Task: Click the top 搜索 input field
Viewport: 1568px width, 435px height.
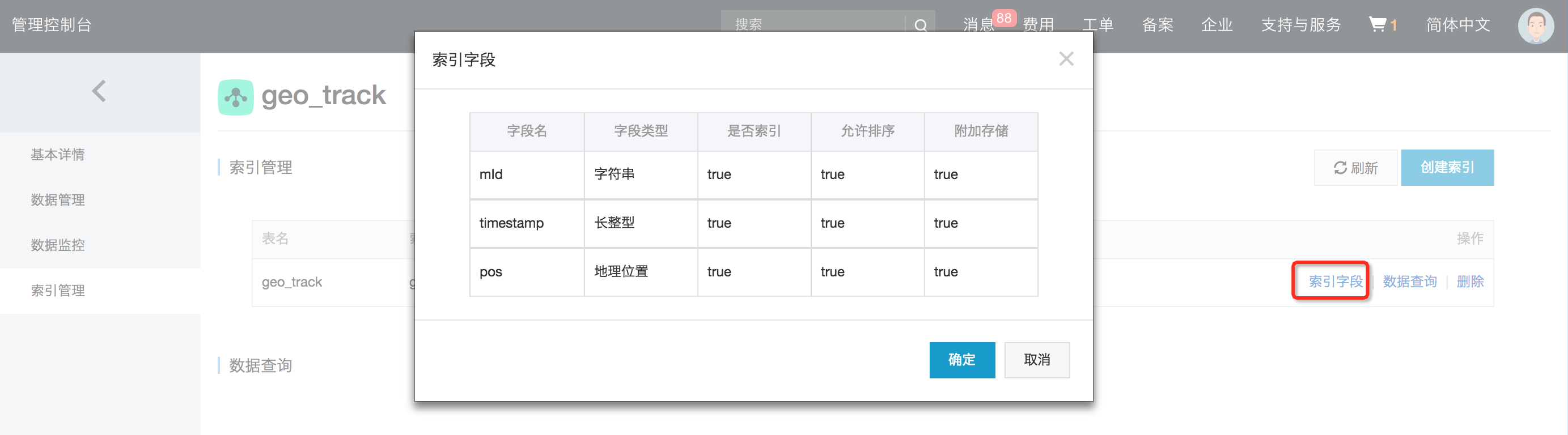Action: [813, 23]
